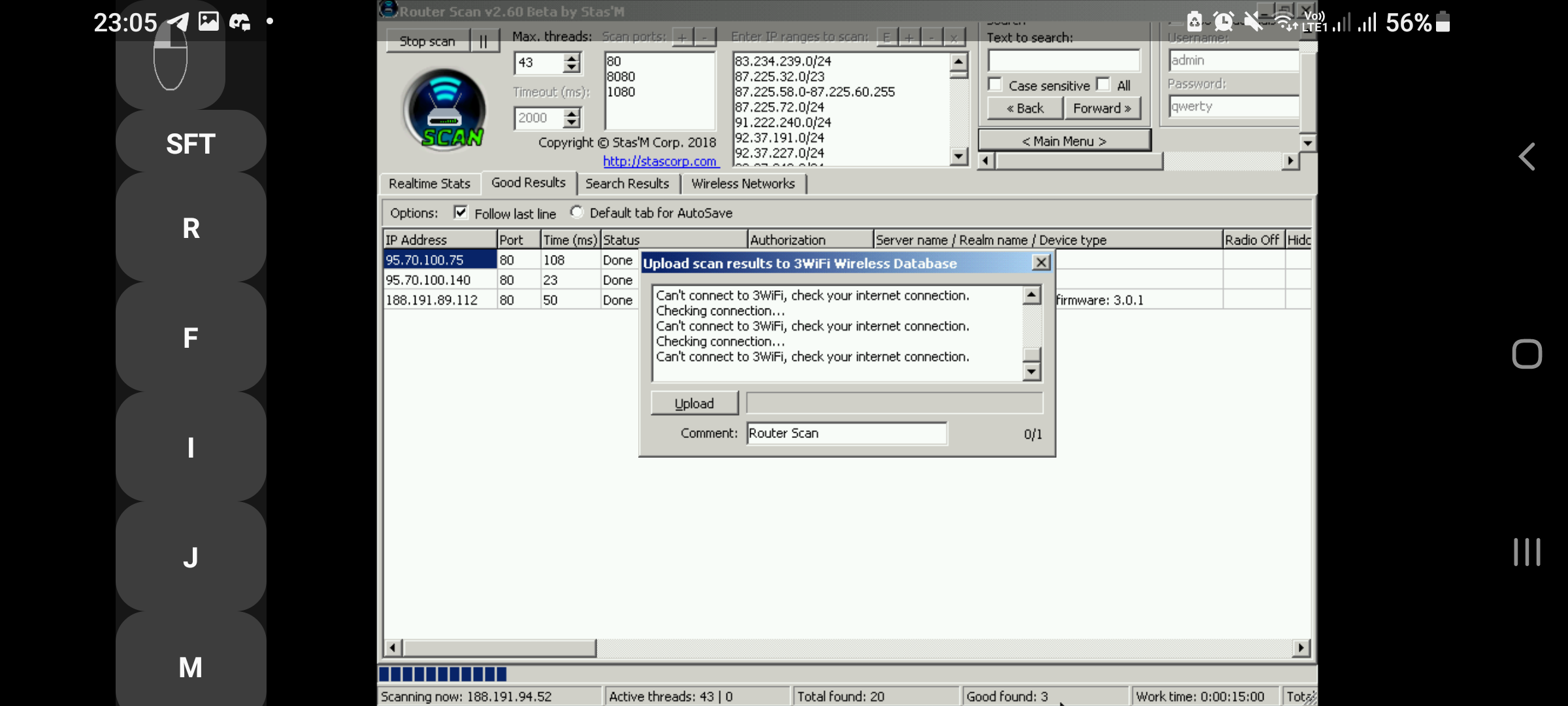Enable the Case sensitive checkbox

click(x=995, y=85)
